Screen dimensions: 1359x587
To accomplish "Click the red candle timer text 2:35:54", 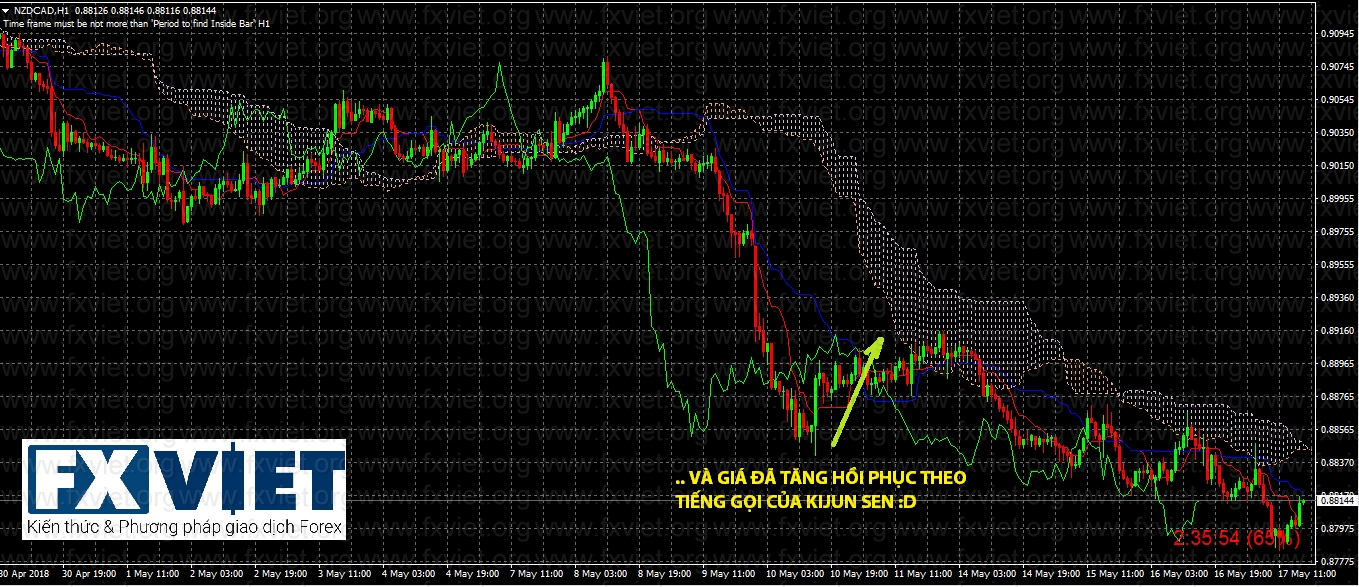I will [x=1209, y=538].
